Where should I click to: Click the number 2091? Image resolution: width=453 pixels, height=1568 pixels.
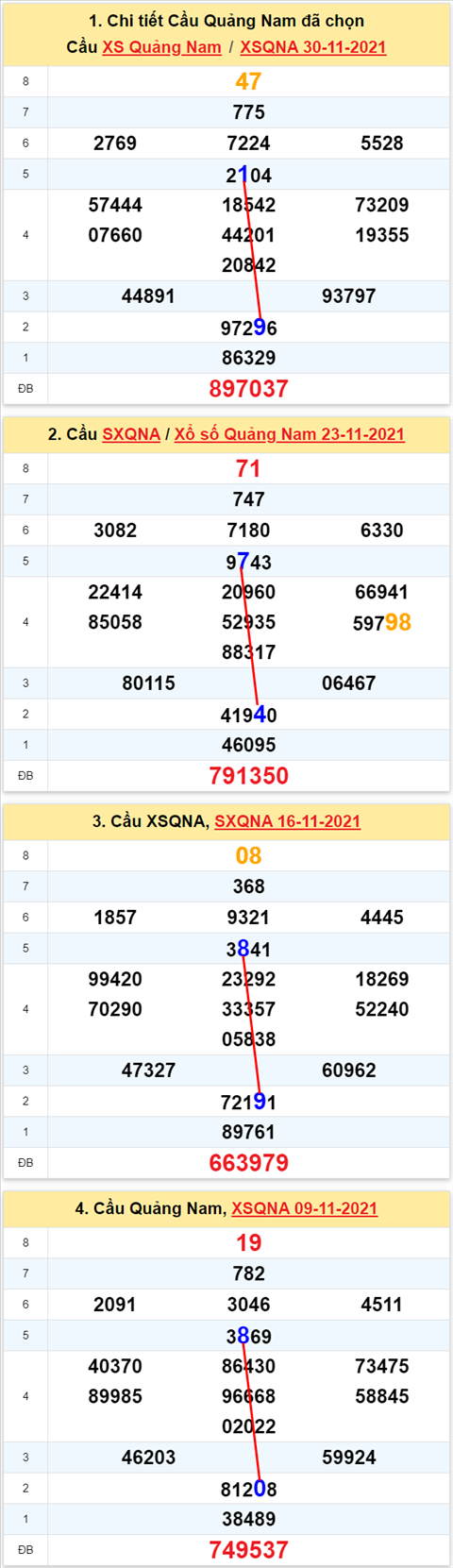point(115,1305)
